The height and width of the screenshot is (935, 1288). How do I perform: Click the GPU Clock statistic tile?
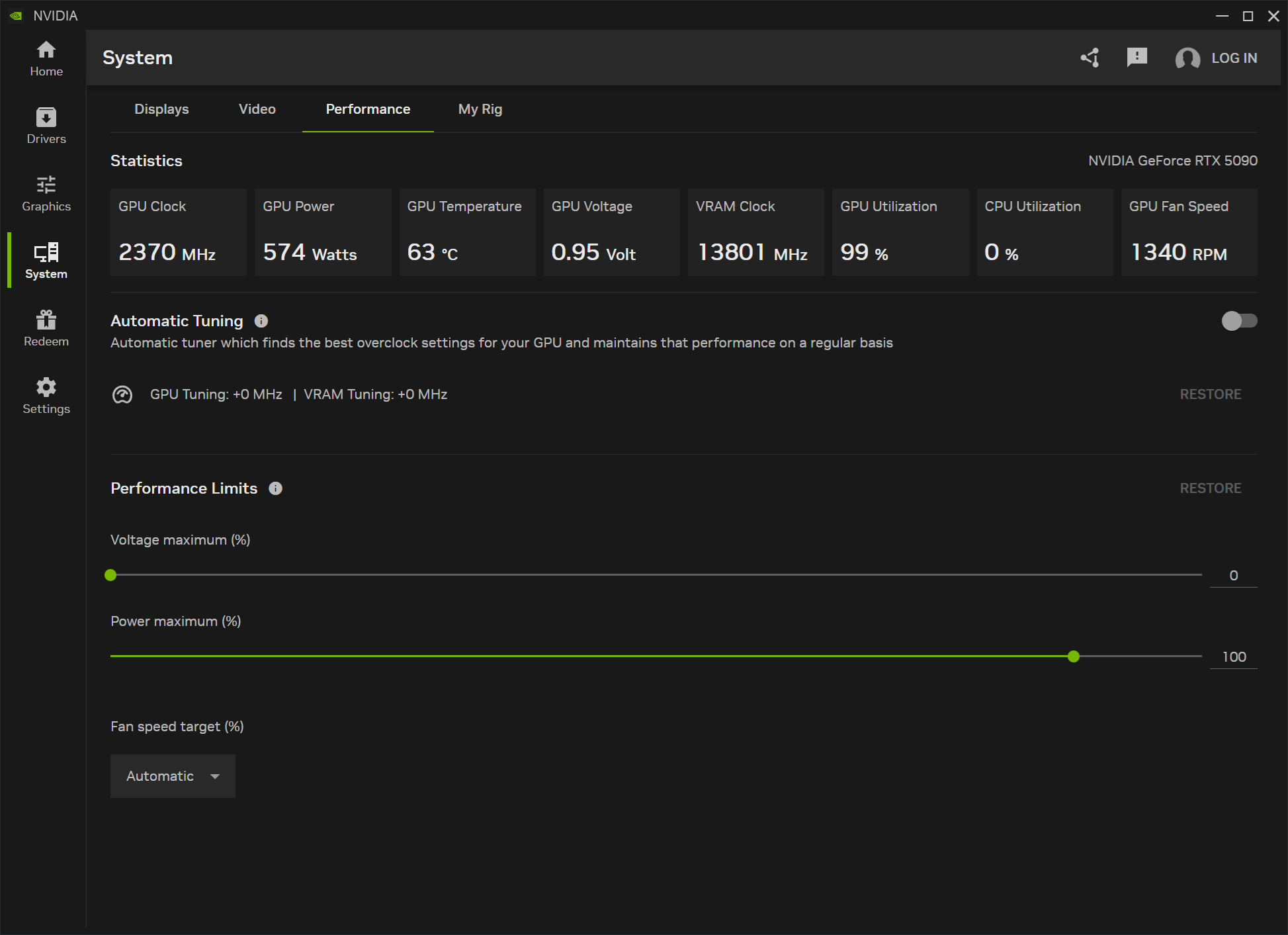tap(179, 232)
